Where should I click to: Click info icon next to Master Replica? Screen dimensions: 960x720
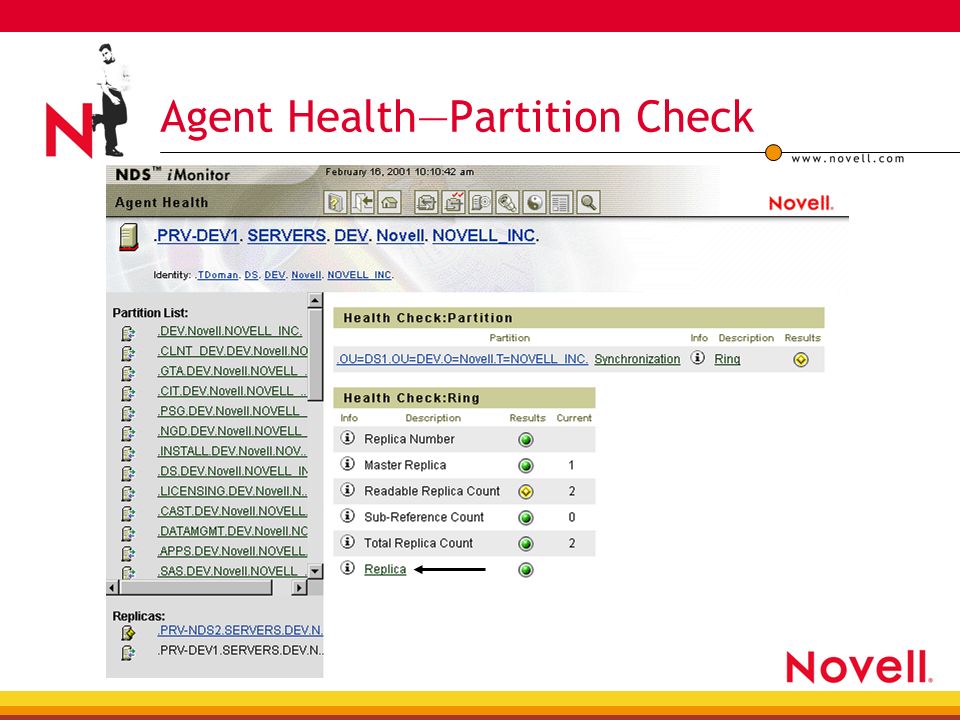(348, 464)
